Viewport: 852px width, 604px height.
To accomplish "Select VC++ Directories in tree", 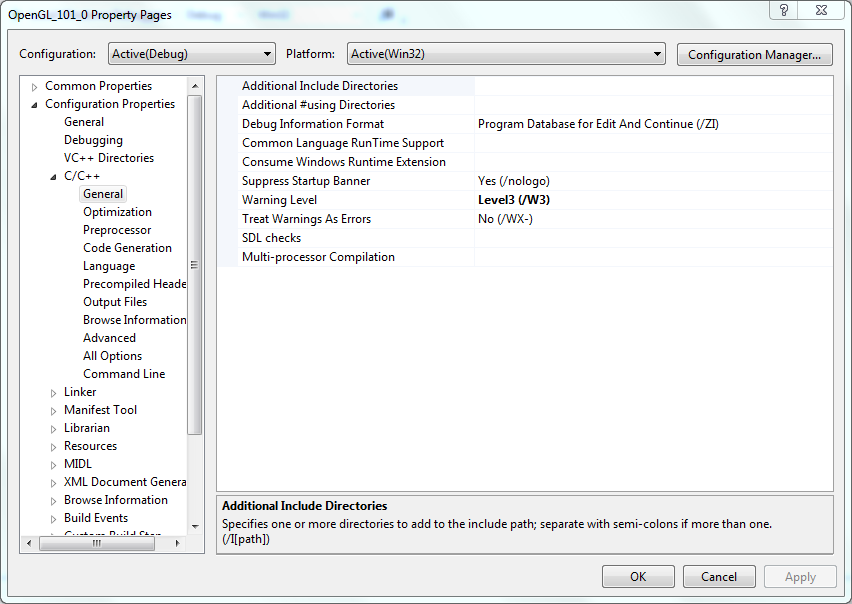I will pyautogui.click(x=109, y=158).
